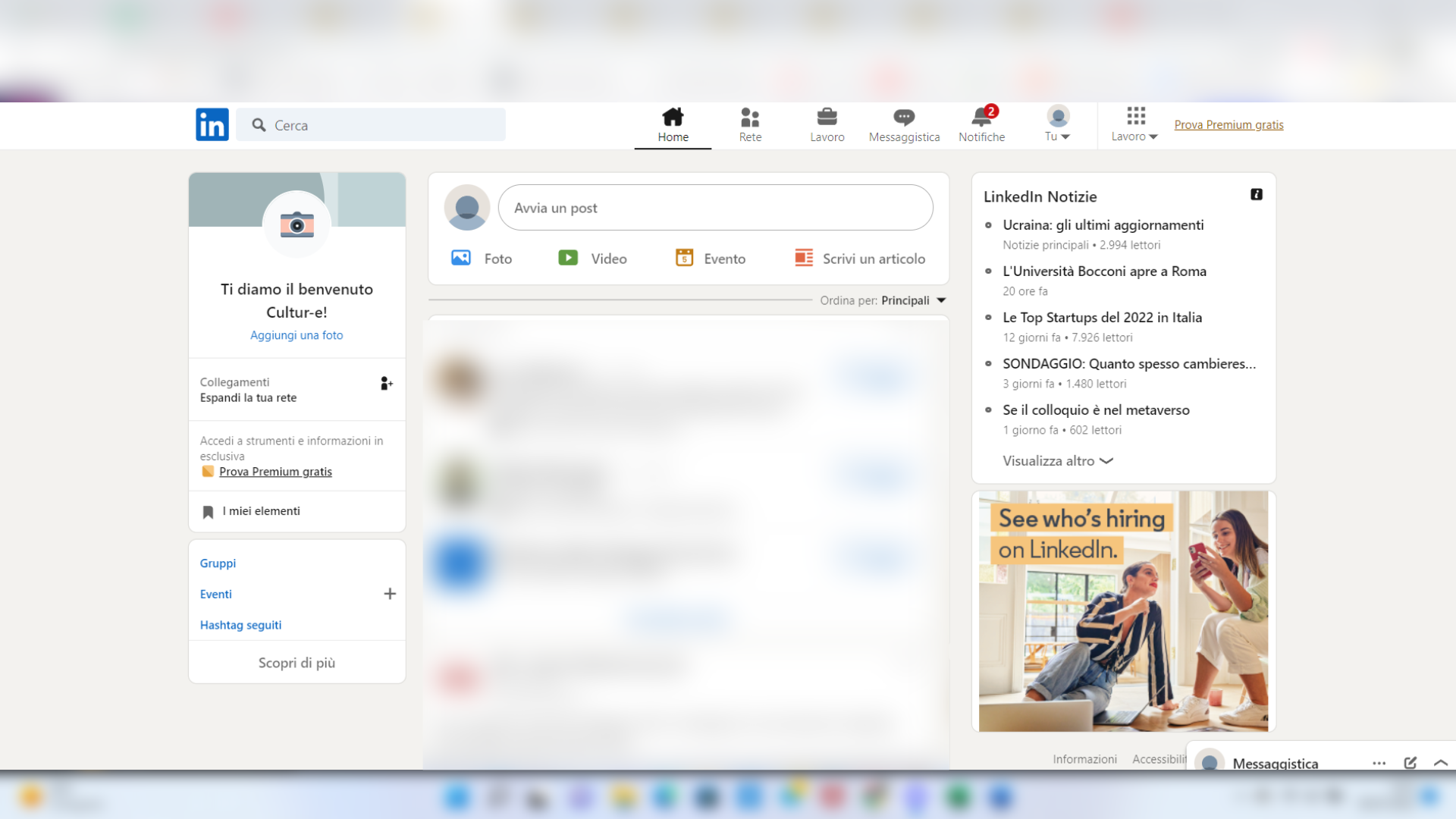Click the compose new message icon
The width and height of the screenshot is (1456, 819).
[1410, 763]
